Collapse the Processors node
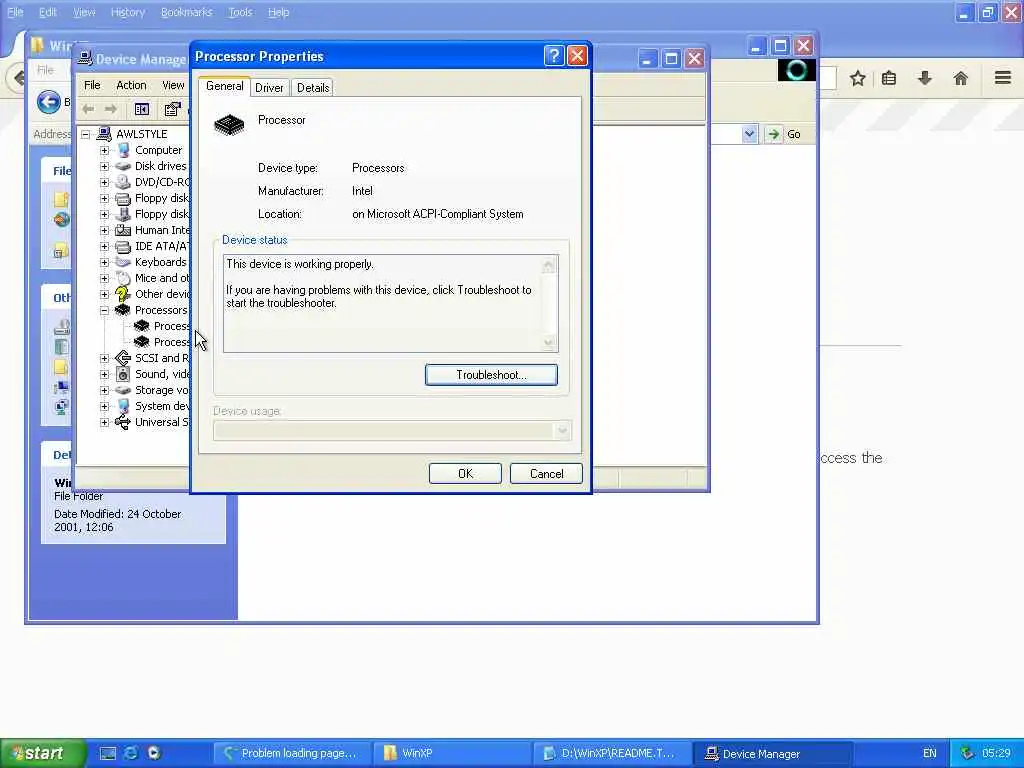 pos(104,310)
